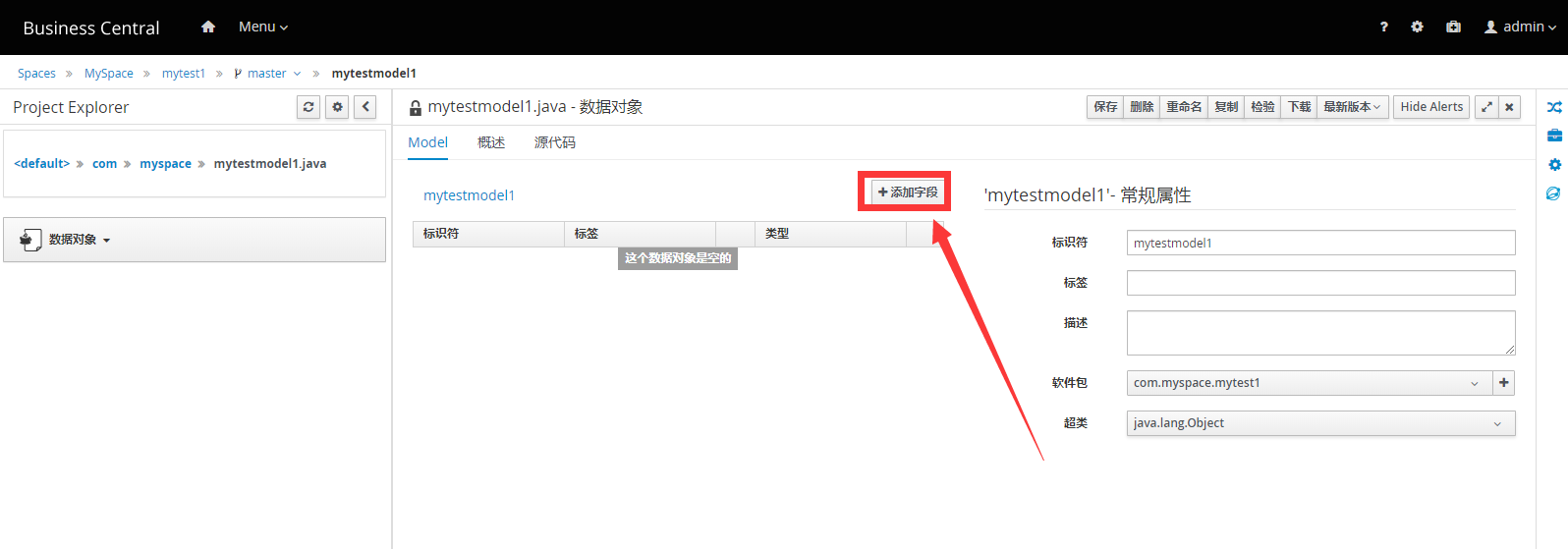Open Project Explorer gear settings

(x=337, y=107)
